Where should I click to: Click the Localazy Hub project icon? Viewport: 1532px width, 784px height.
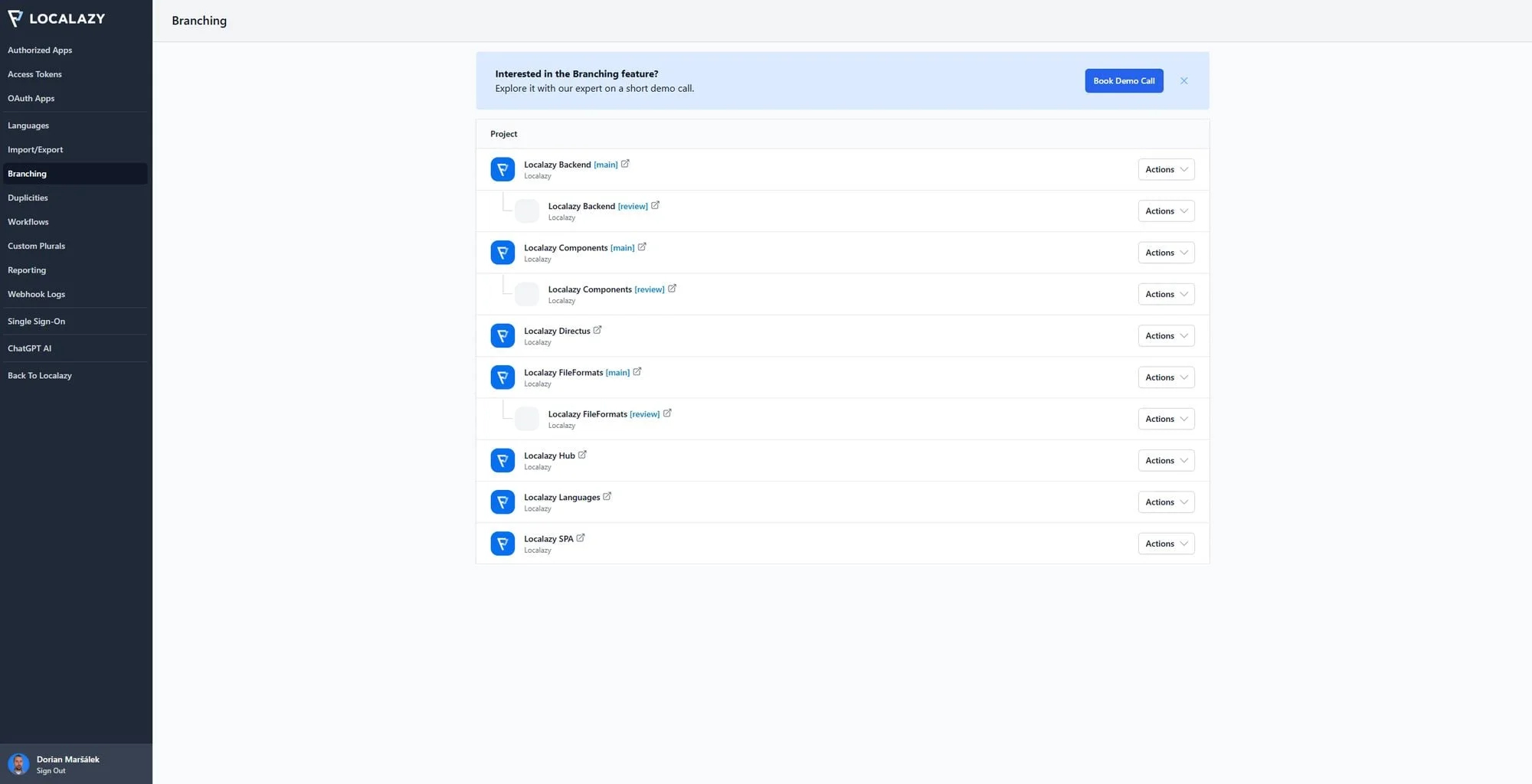pyautogui.click(x=502, y=460)
